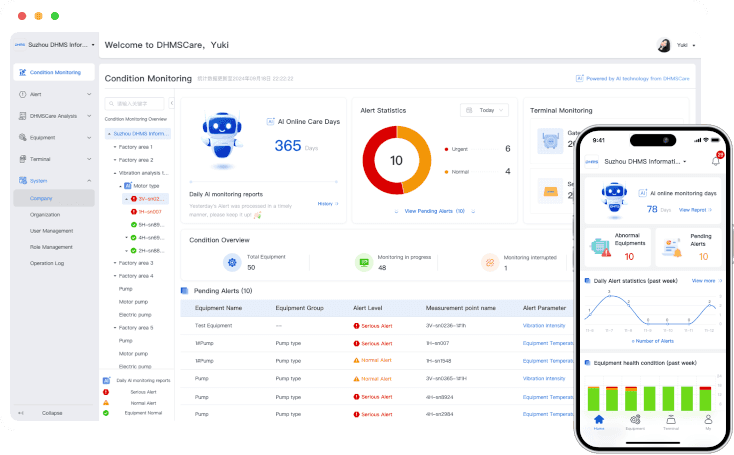Image resolution: width=734 pixels, height=455 pixels.
Task: Click the tree search input field
Action: pyautogui.click(x=134, y=103)
